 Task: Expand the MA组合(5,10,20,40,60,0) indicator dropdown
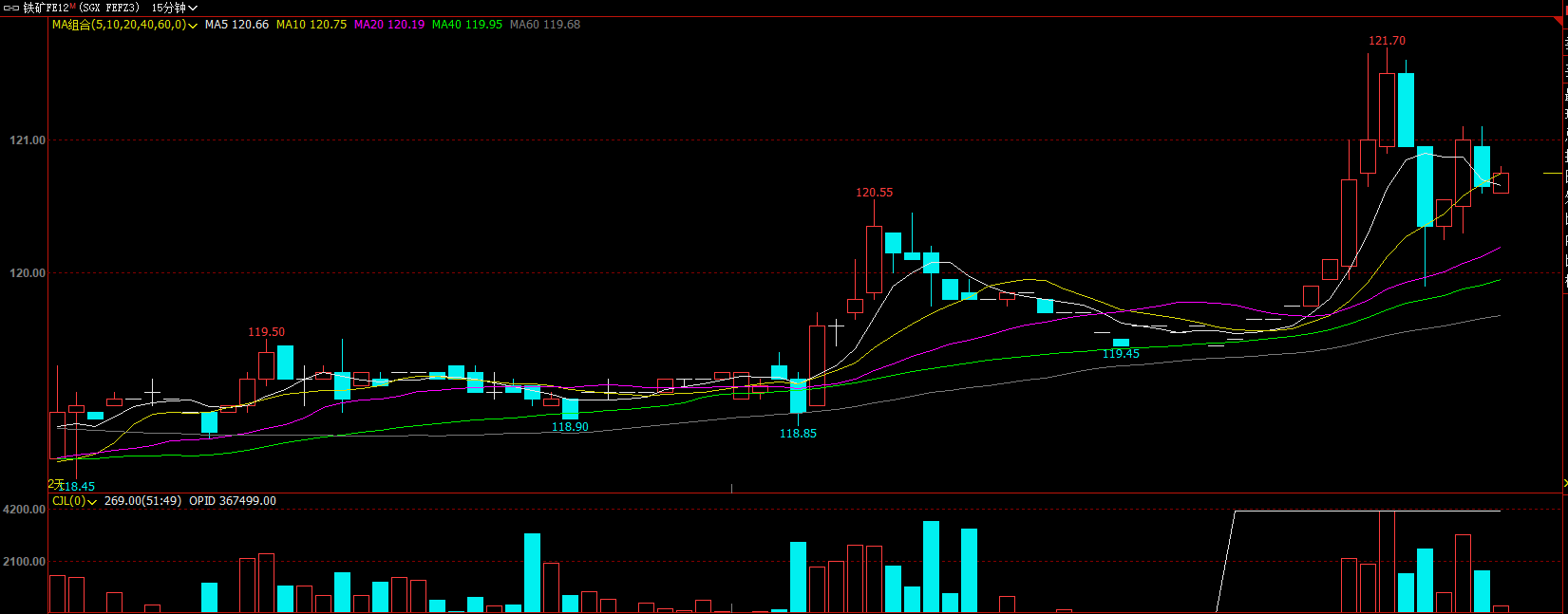click(x=124, y=25)
